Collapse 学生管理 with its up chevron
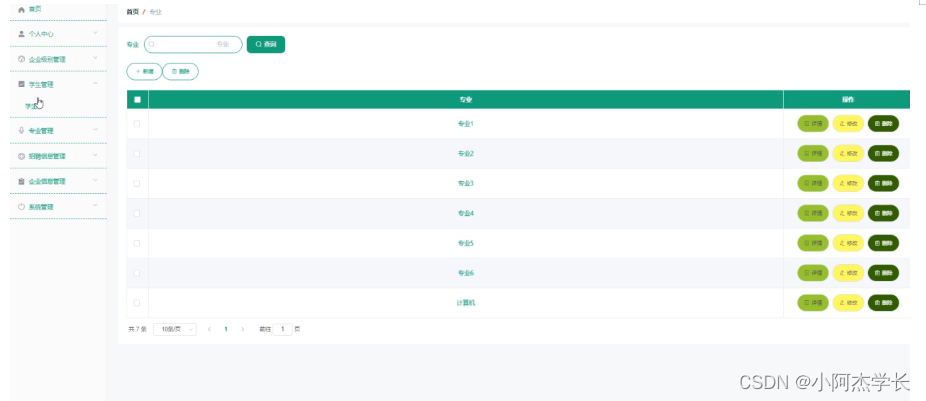This screenshot has height=401, width=926. [x=95, y=83]
